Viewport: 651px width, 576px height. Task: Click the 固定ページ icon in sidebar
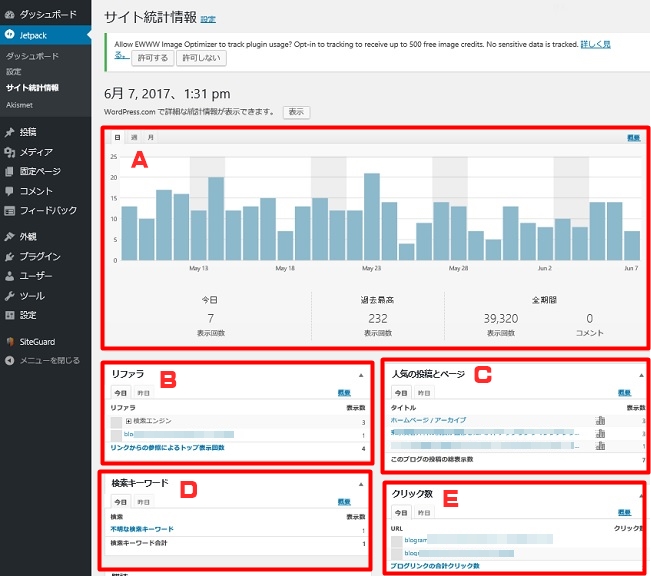point(10,171)
